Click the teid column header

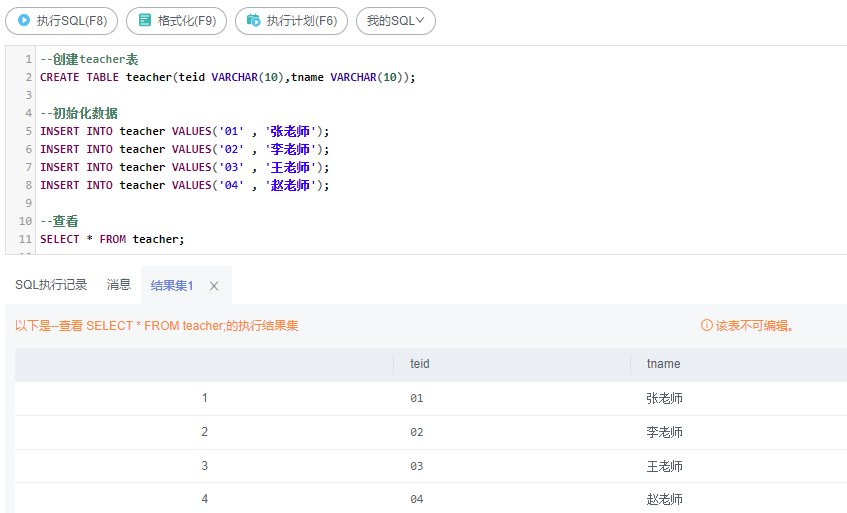[x=420, y=364]
